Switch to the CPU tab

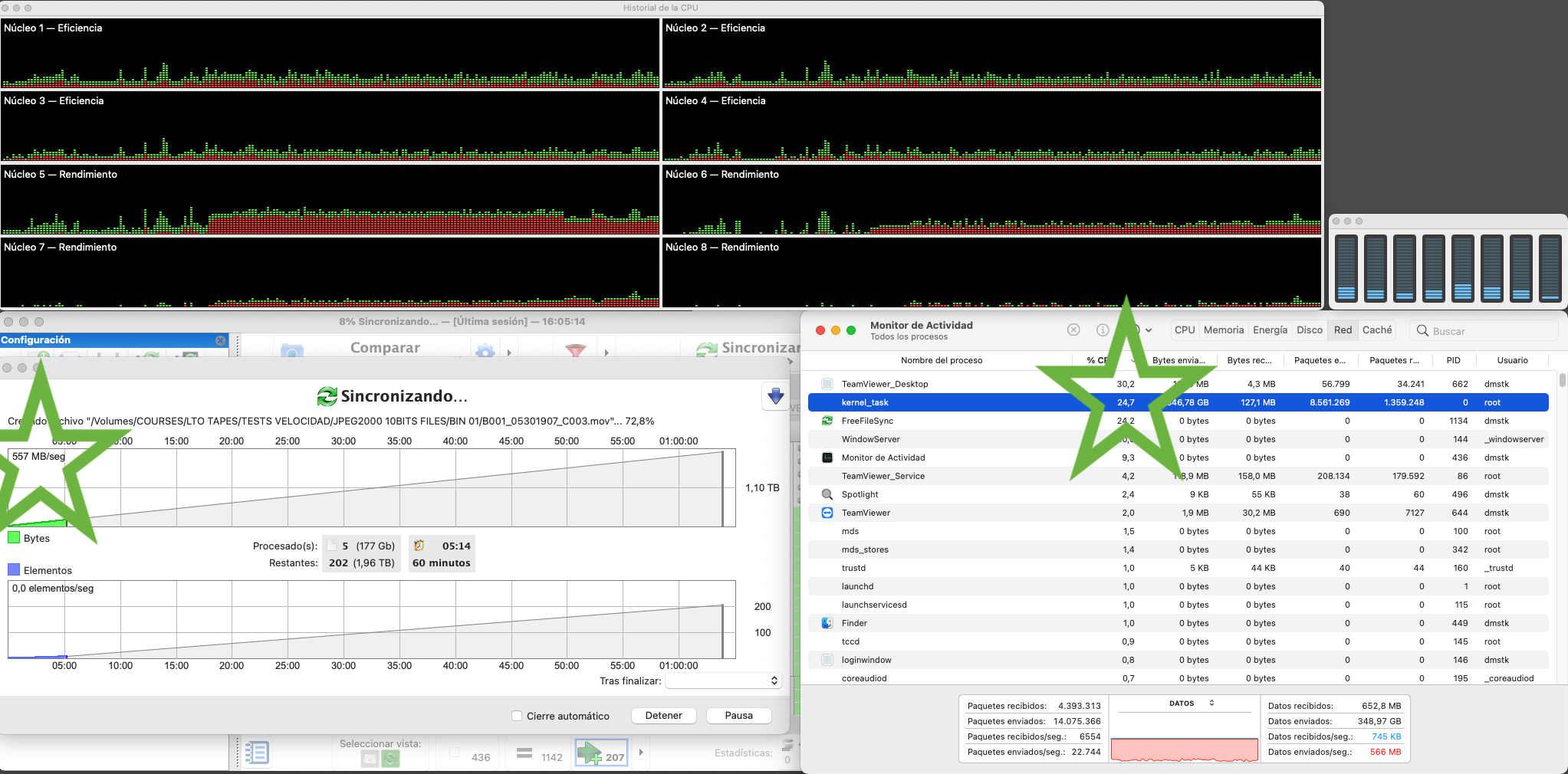(1185, 330)
